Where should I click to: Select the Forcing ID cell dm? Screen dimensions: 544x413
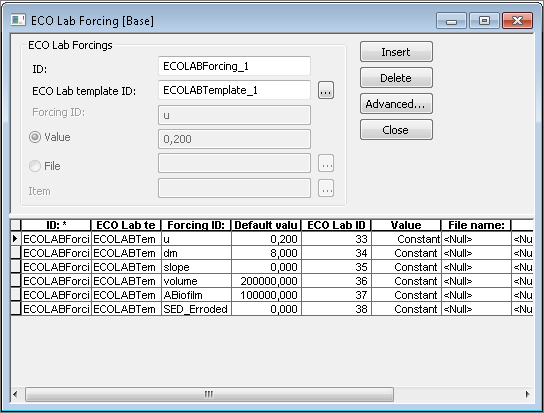tap(196, 253)
